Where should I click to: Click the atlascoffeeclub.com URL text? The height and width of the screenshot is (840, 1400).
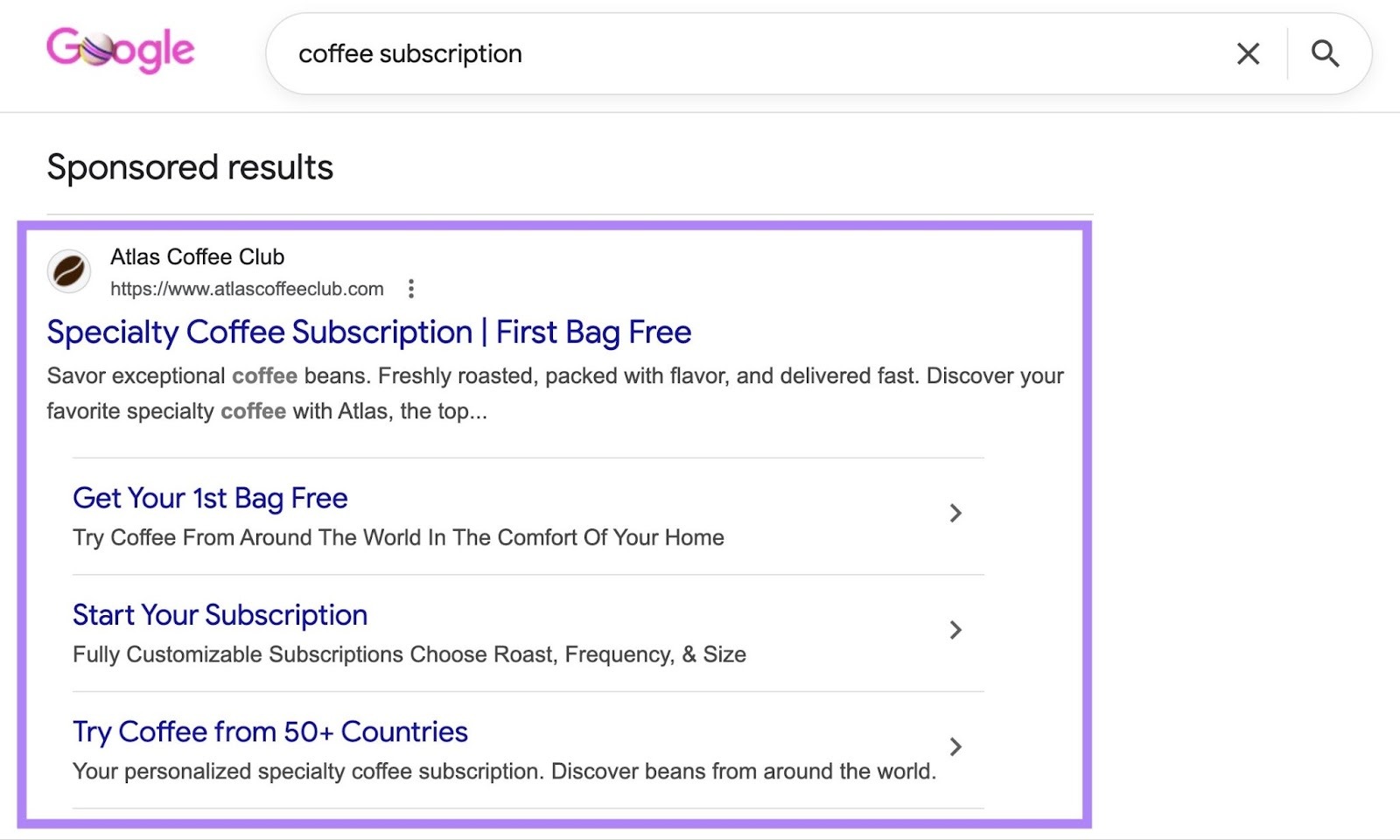[x=248, y=288]
